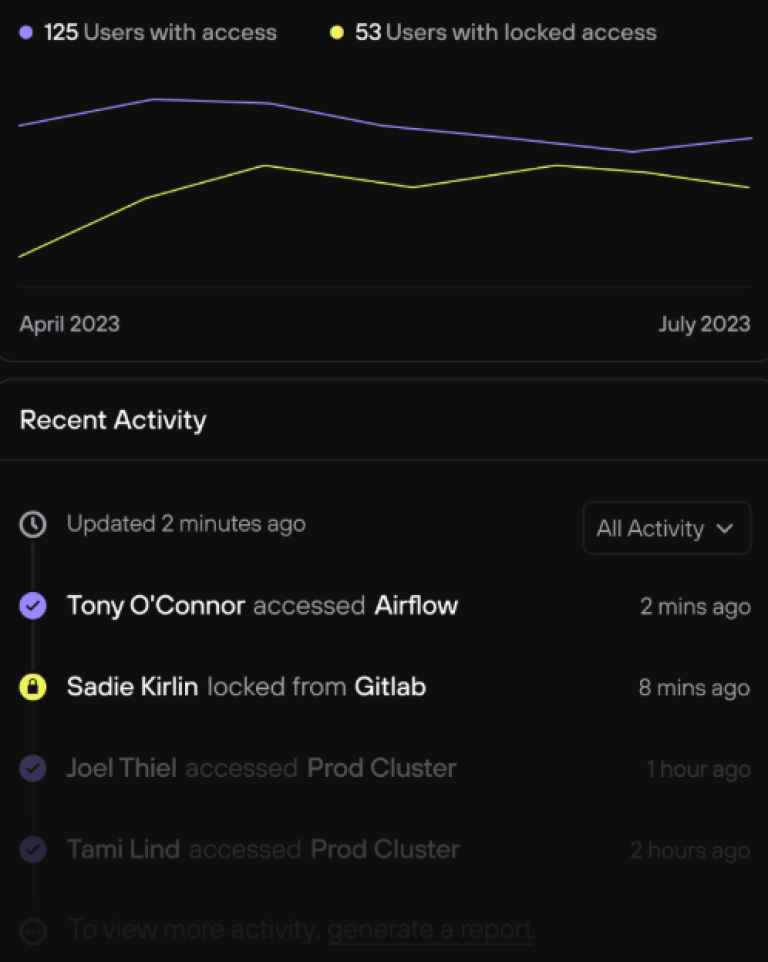Click purple checkmark icon next to Tony O'Connor
This screenshot has width=768, height=962.
click(x=33, y=605)
